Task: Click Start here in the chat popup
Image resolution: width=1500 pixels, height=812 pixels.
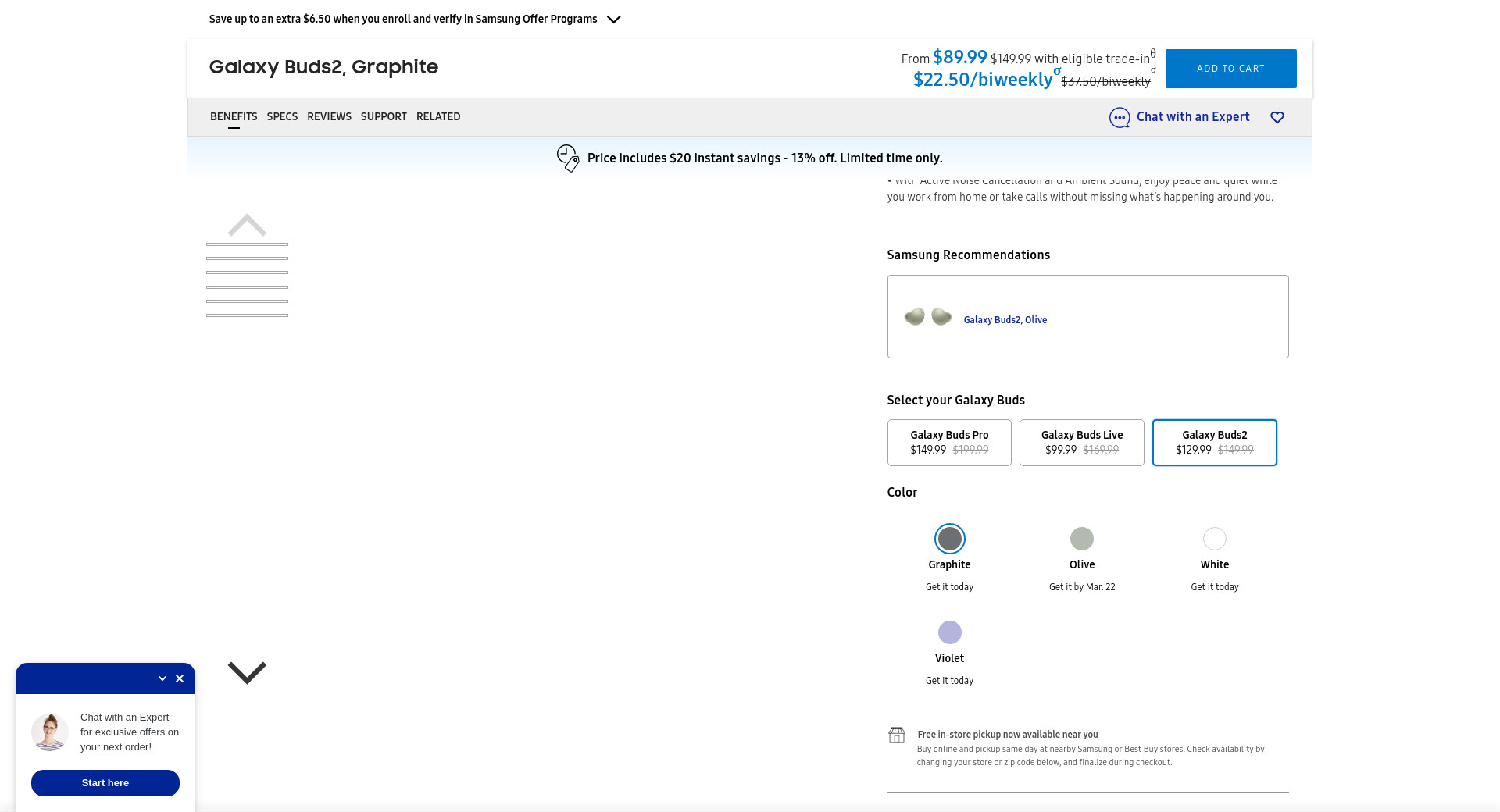Action: 105,783
